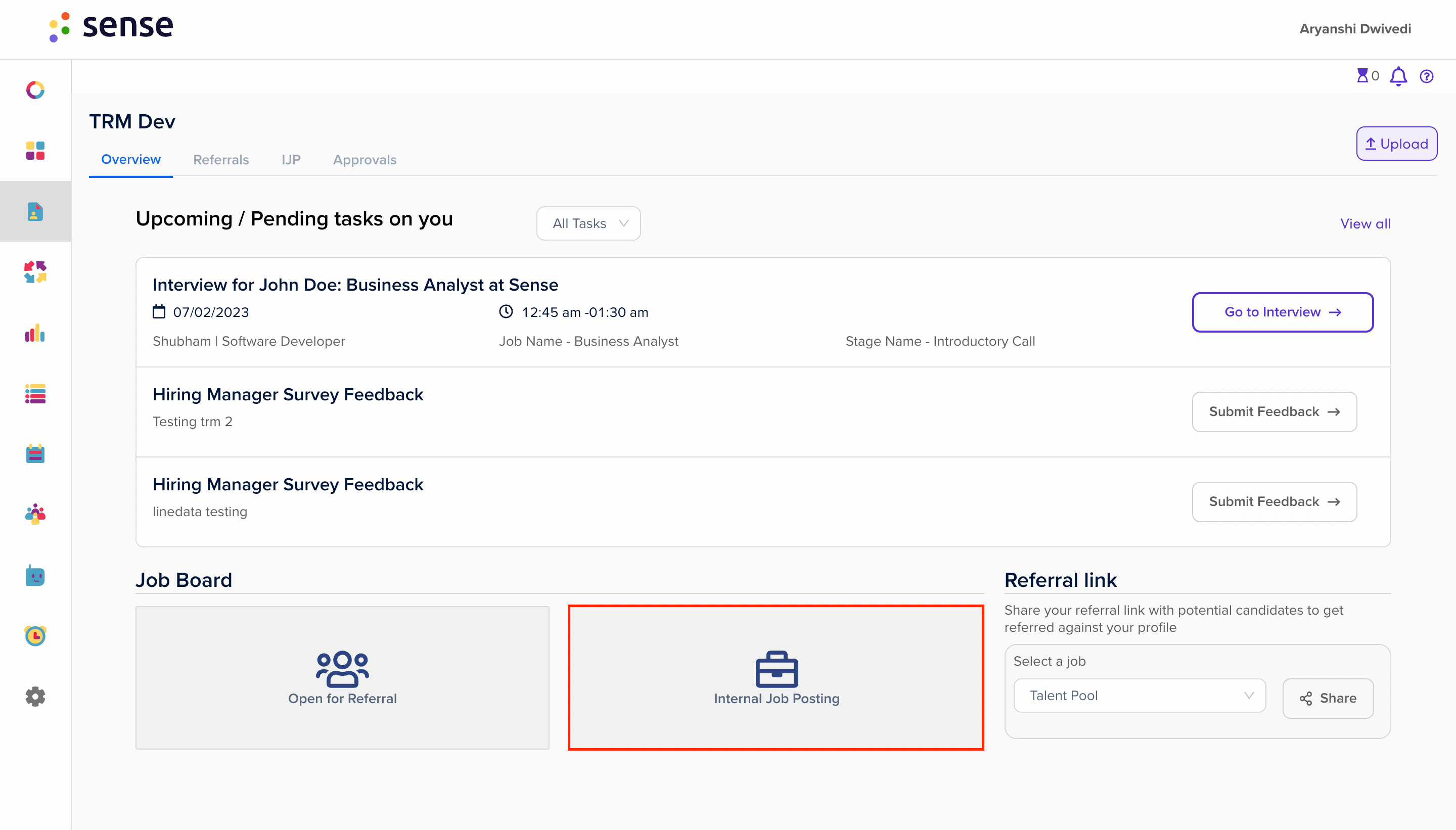Open the apps grid sidebar icon
The width and height of the screenshot is (1456, 830).
click(x=35, y=151)
